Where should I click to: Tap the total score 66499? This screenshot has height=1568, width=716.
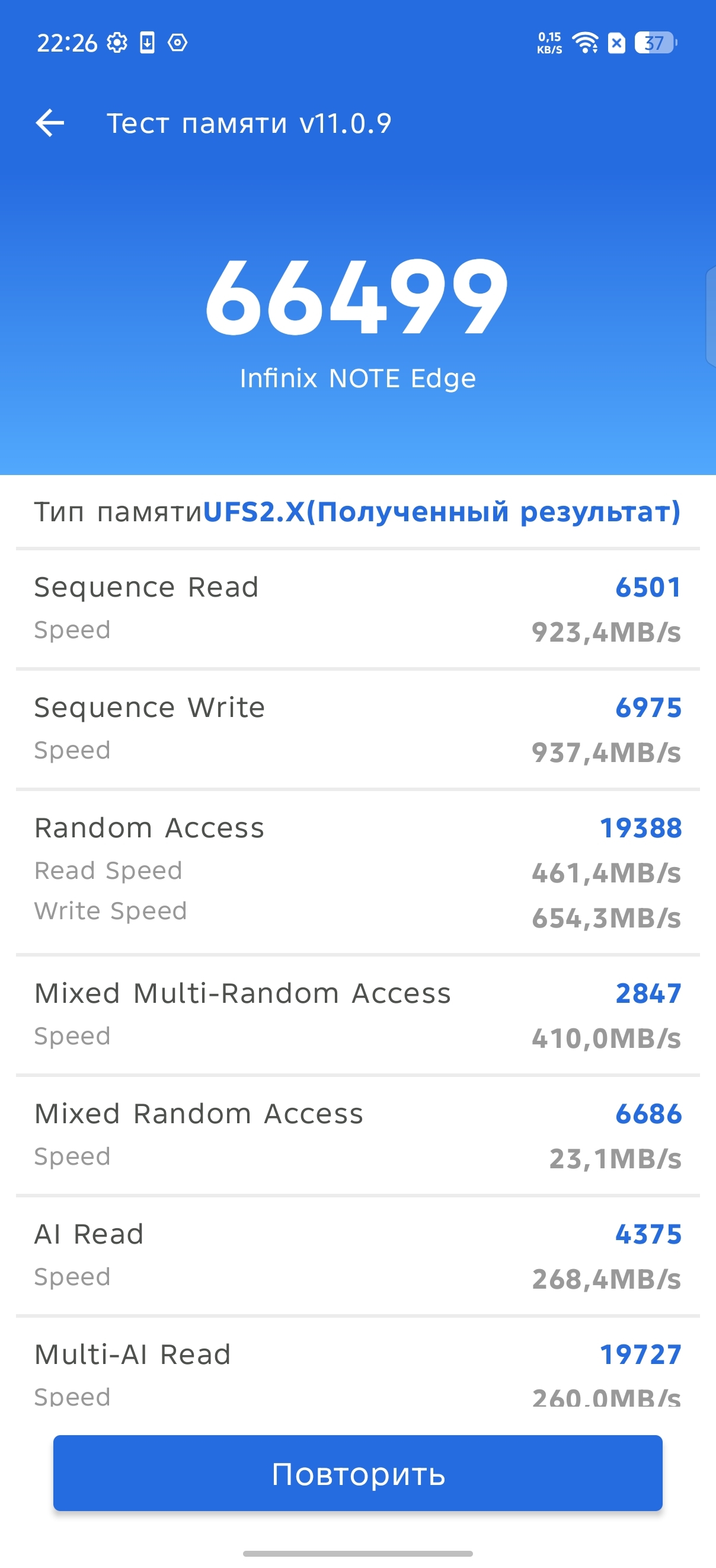357,297
